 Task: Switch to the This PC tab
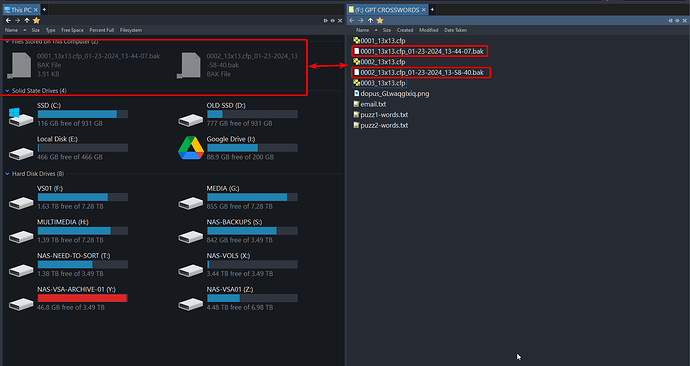[x=18, y=10]
